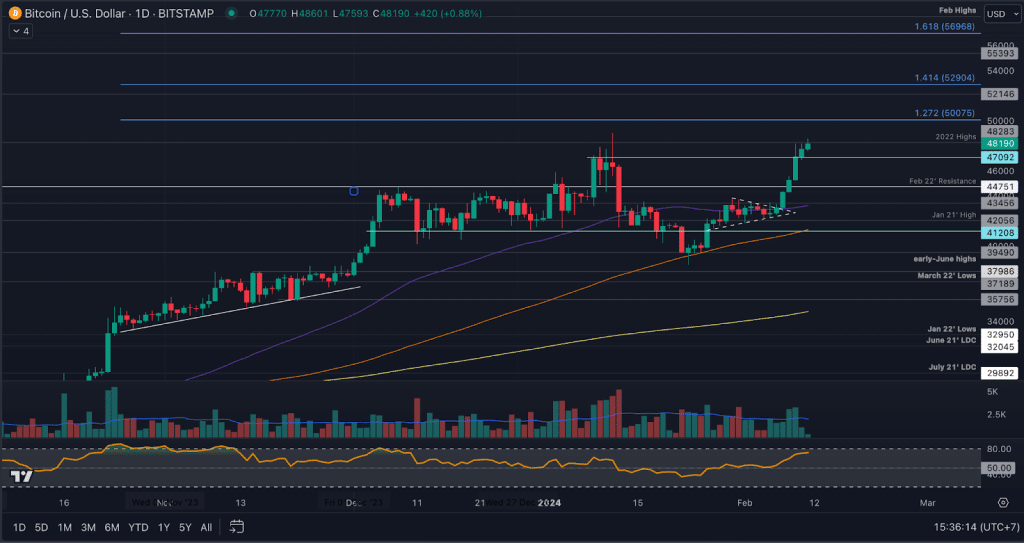Select the YTD time range
1024x543 pixels.
[138, 527]
